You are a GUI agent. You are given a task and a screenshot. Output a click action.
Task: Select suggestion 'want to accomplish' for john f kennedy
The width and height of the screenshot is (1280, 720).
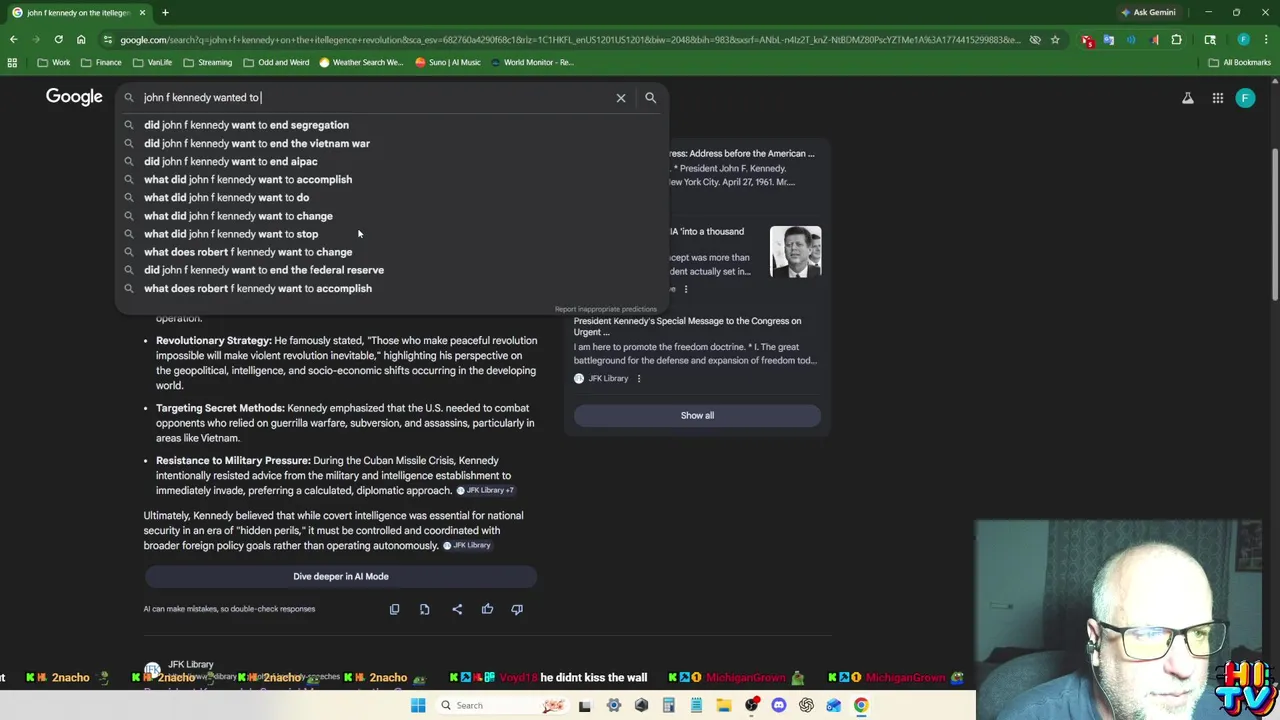pos(390,179)
